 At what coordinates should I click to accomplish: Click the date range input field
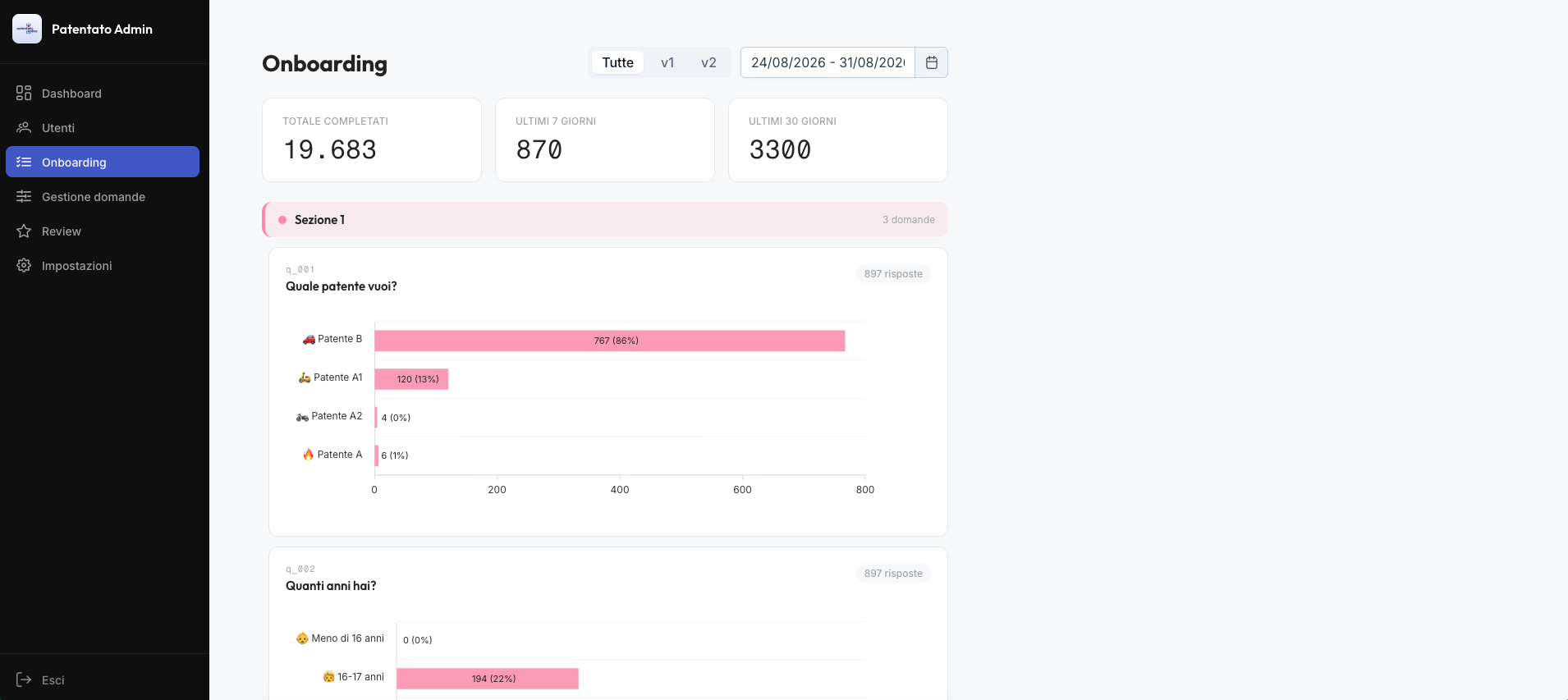[828, 62]
